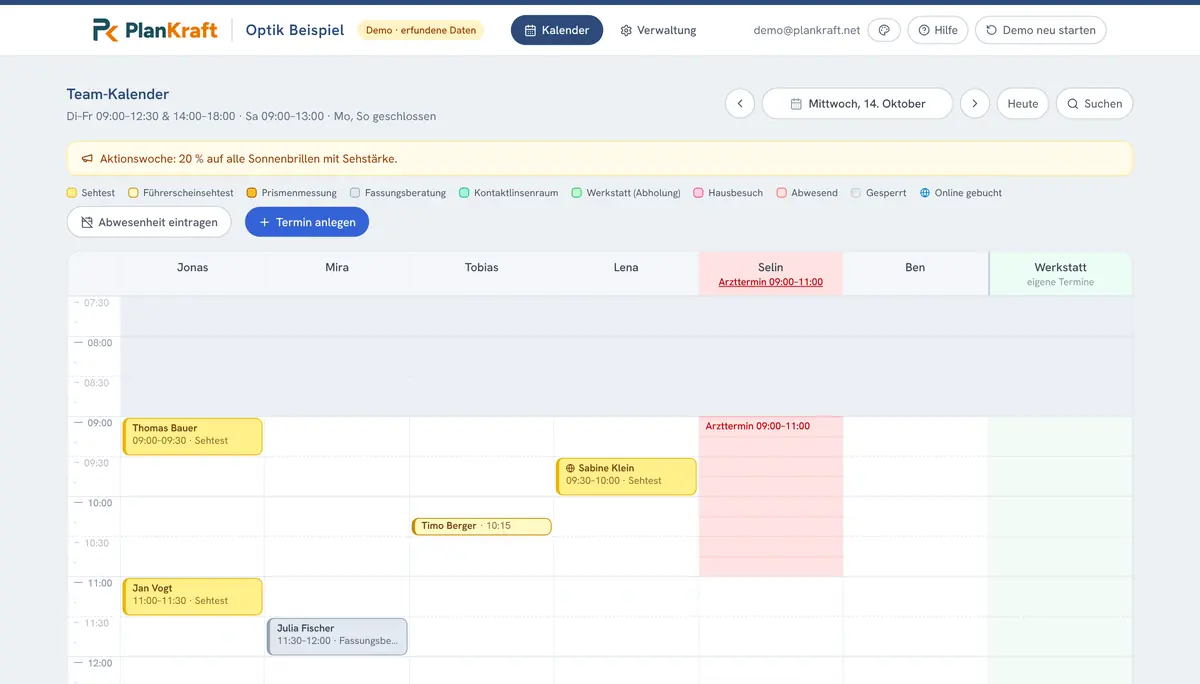Open the Verwaltung tab
This screenshot has height=684, width=1200.
pos(658,30)
